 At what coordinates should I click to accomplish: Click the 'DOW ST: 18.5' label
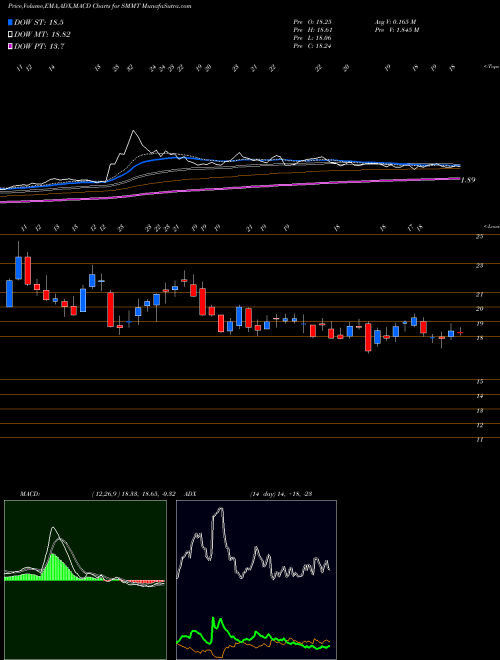[39, 23]
